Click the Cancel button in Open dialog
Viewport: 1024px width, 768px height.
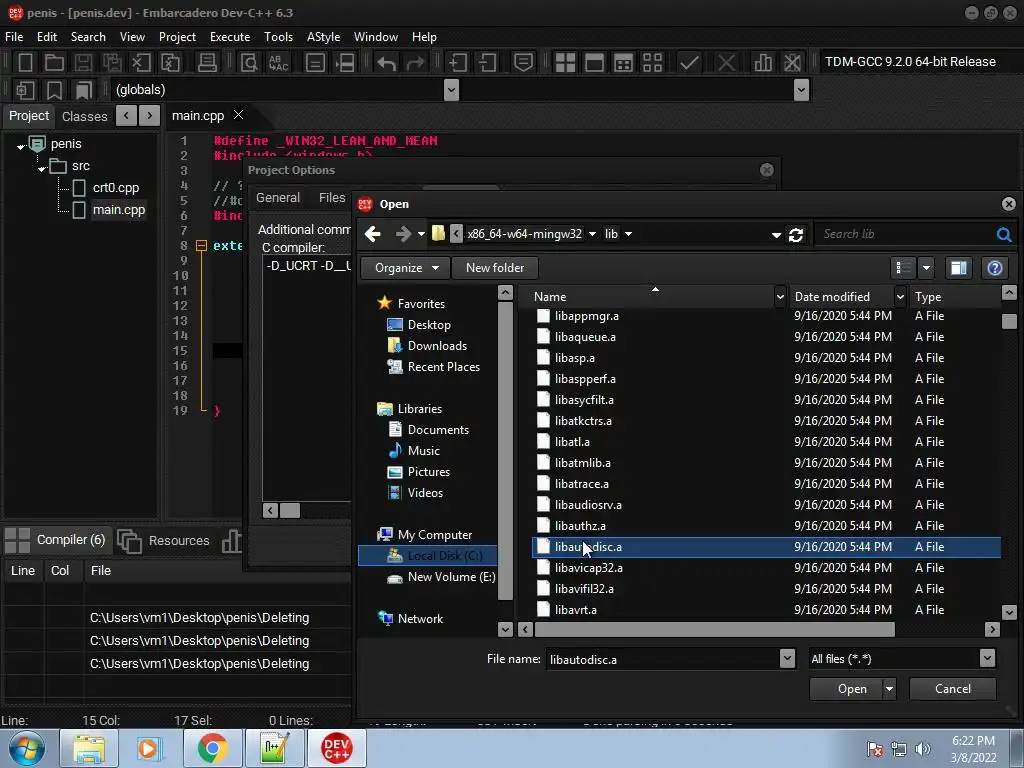pos(952,689)
